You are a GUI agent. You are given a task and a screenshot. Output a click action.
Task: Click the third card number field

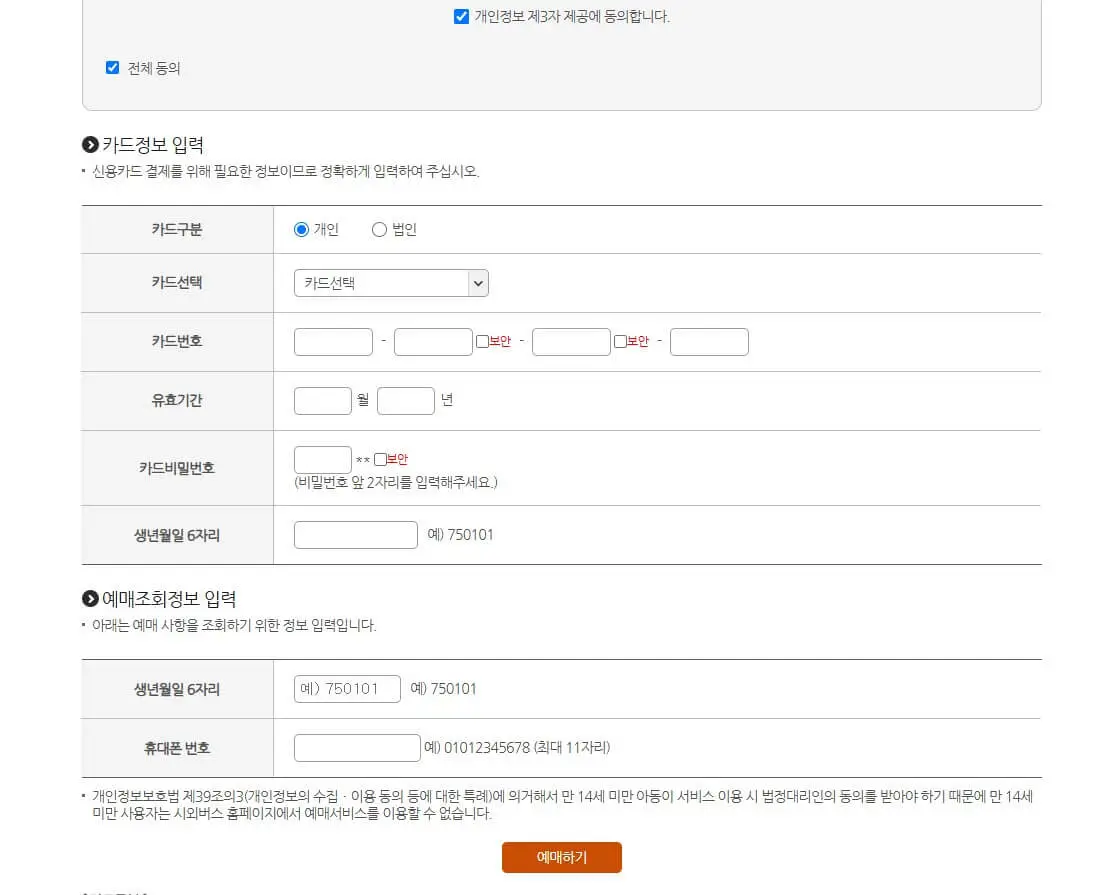(x=571, y=342)
